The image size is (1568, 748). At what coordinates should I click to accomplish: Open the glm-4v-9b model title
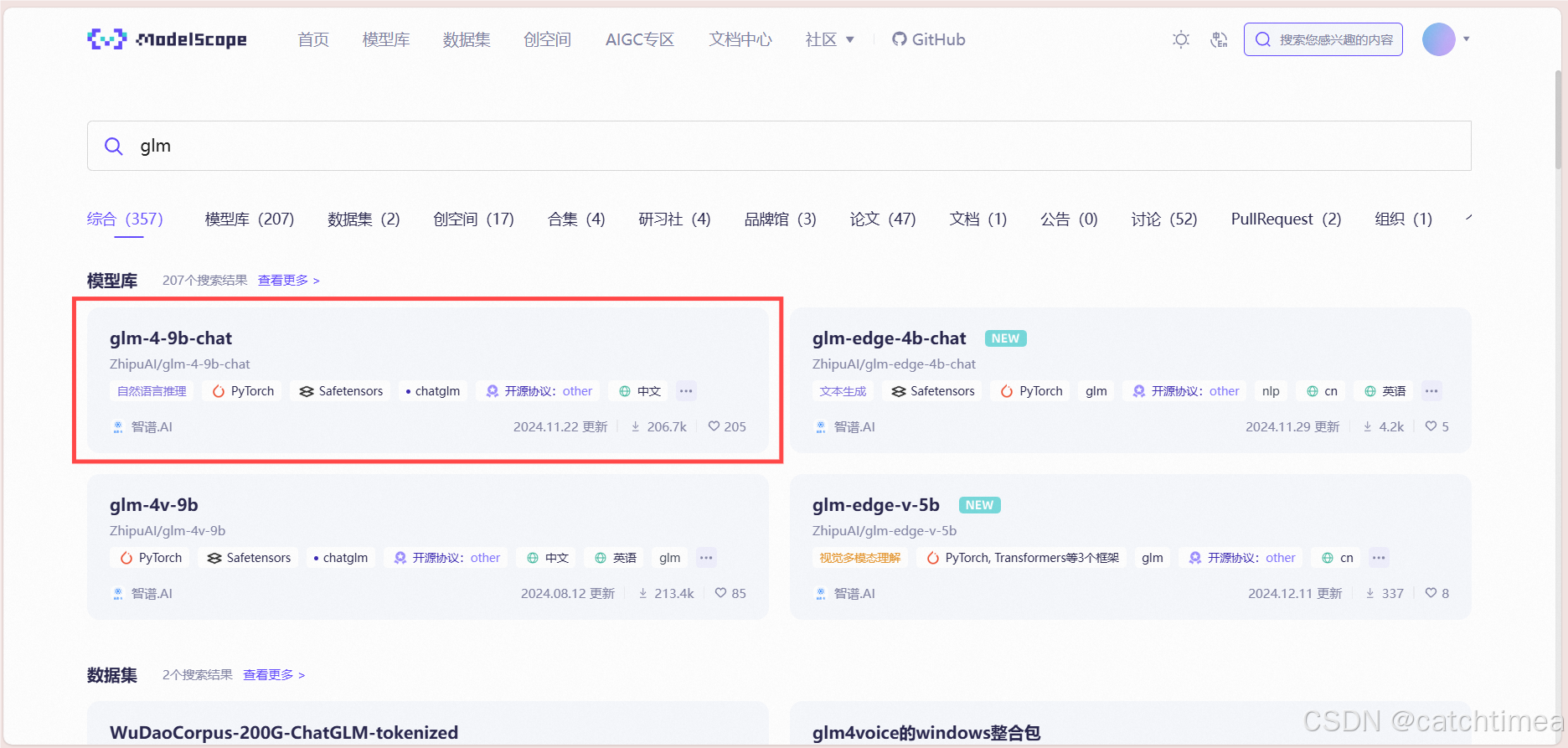coord(154,505)
